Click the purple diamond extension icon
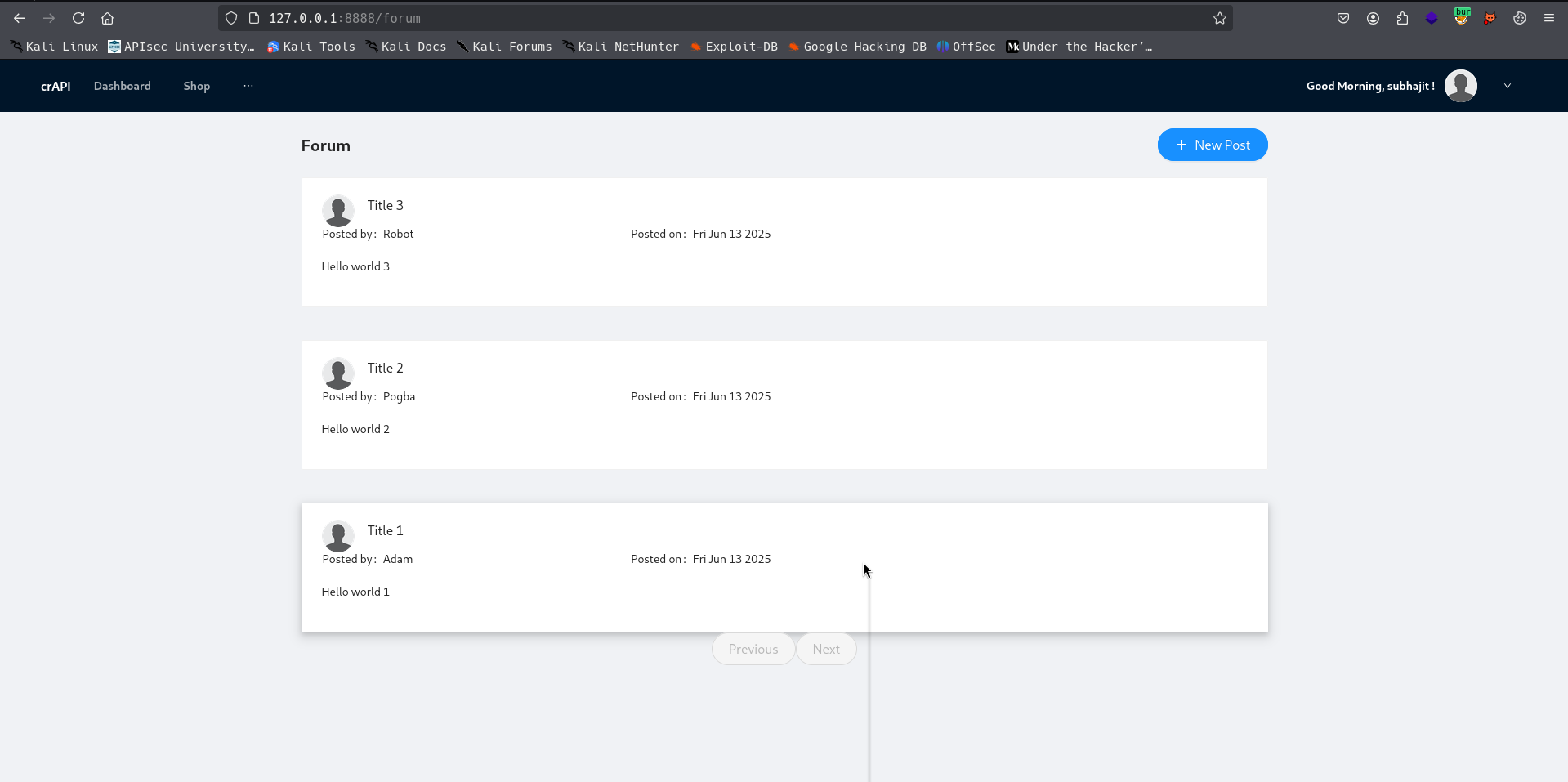The image size is (1568, 782). coord(1432,18)
